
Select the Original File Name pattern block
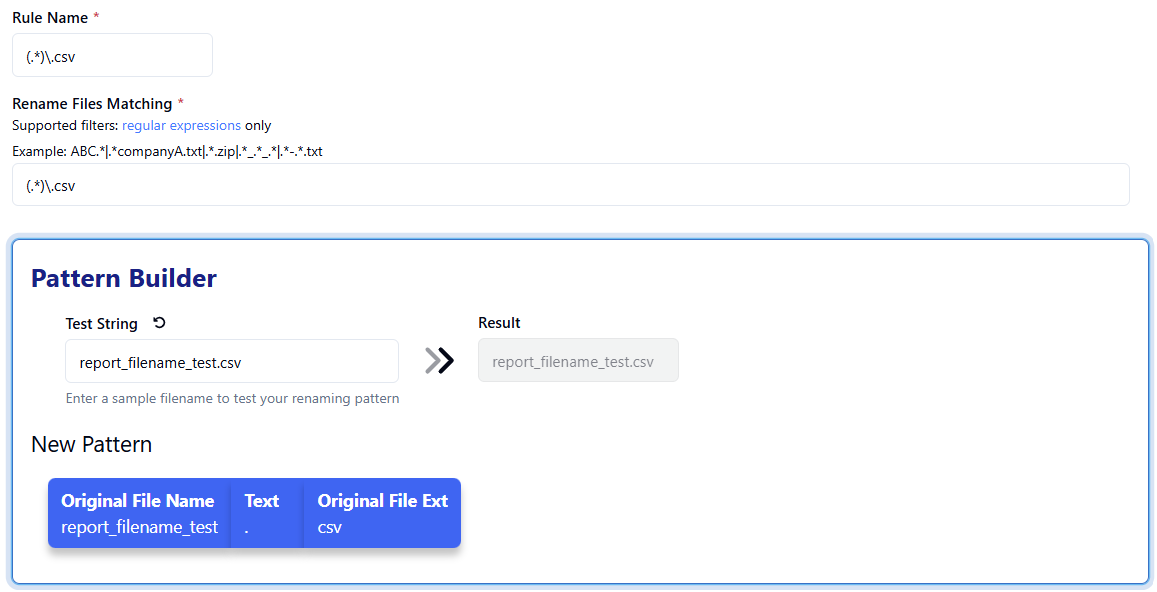click(x=139, y=513)
